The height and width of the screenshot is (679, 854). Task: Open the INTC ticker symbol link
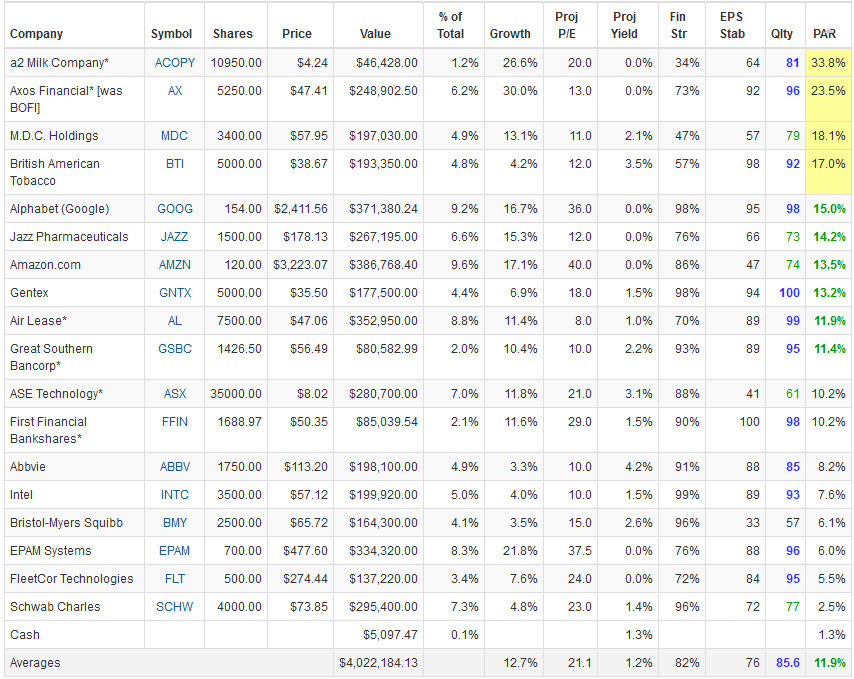click(174, 494)
